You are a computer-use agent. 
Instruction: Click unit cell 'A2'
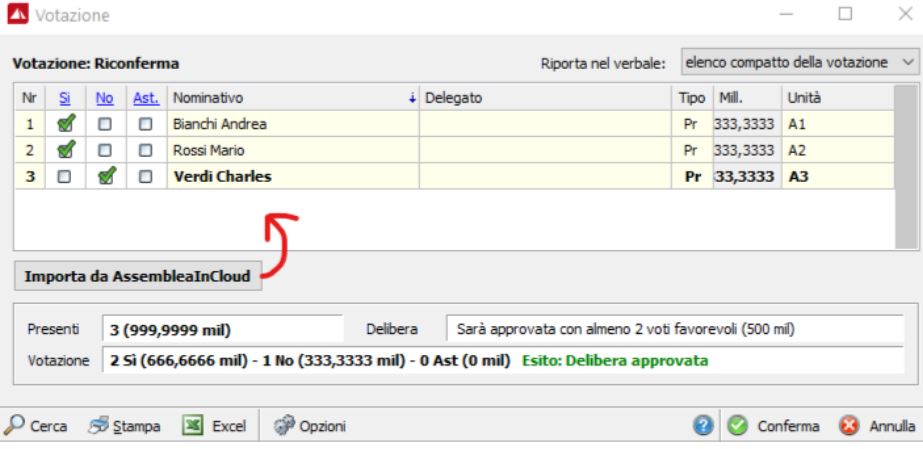pos(838,151)
